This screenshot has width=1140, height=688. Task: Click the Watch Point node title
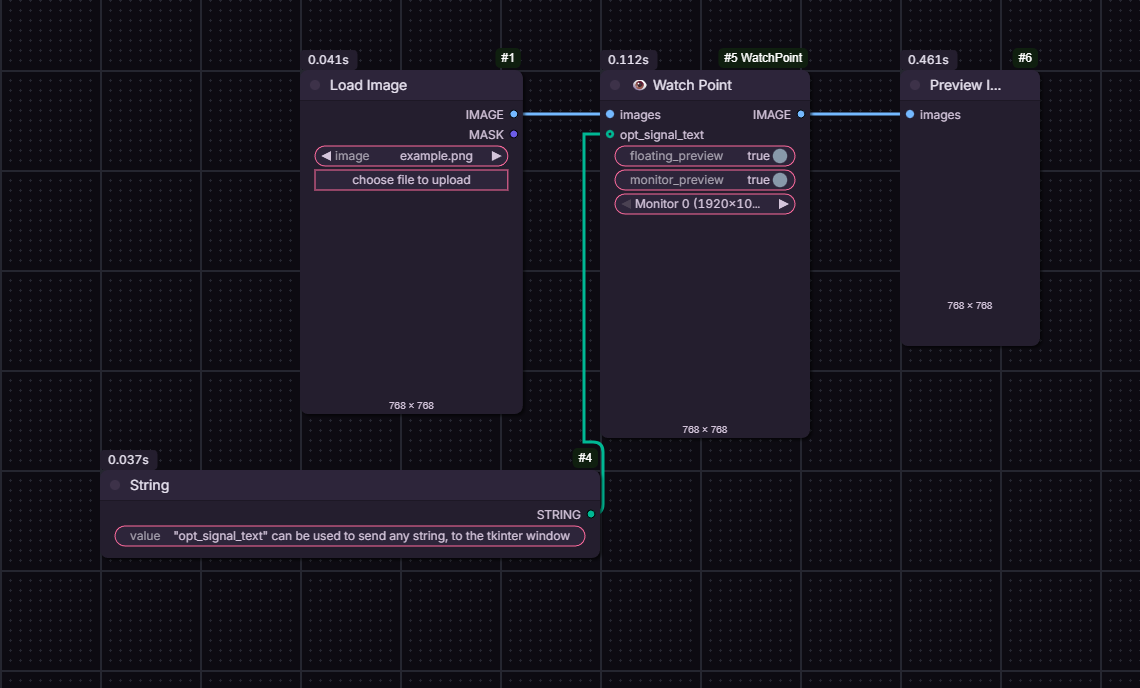pos(692,85)
